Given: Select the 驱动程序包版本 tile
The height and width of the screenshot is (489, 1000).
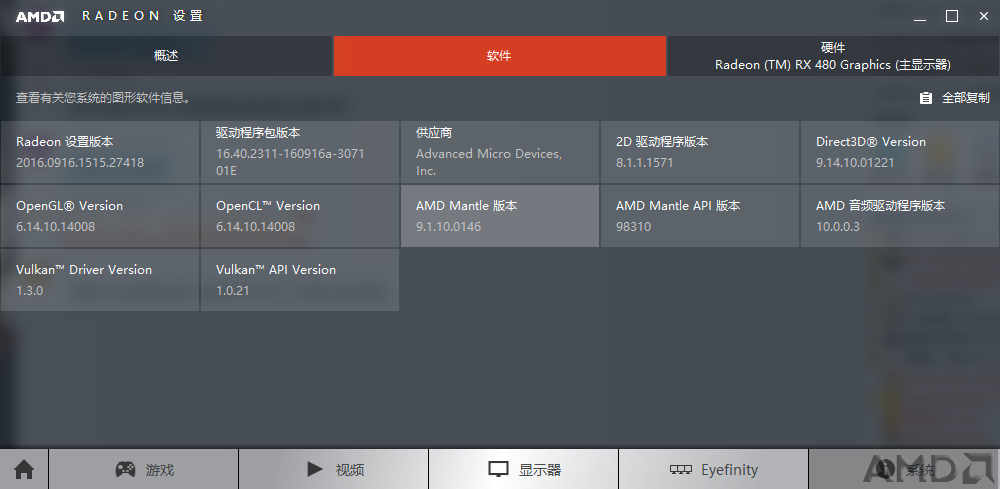Looking at the screenshot, I should [300, 152].
